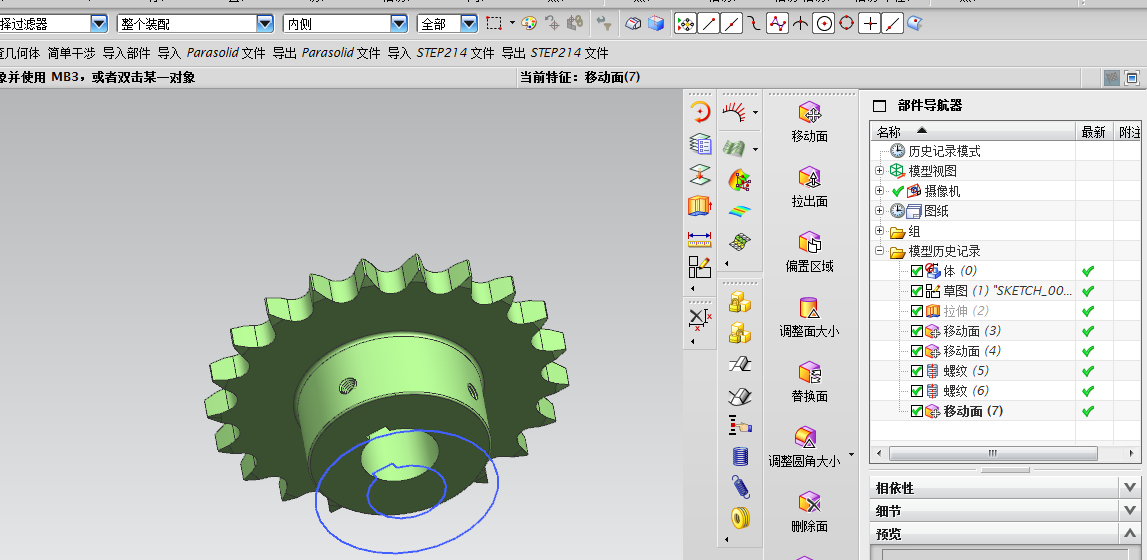Click the color filter palette icon

529,23
